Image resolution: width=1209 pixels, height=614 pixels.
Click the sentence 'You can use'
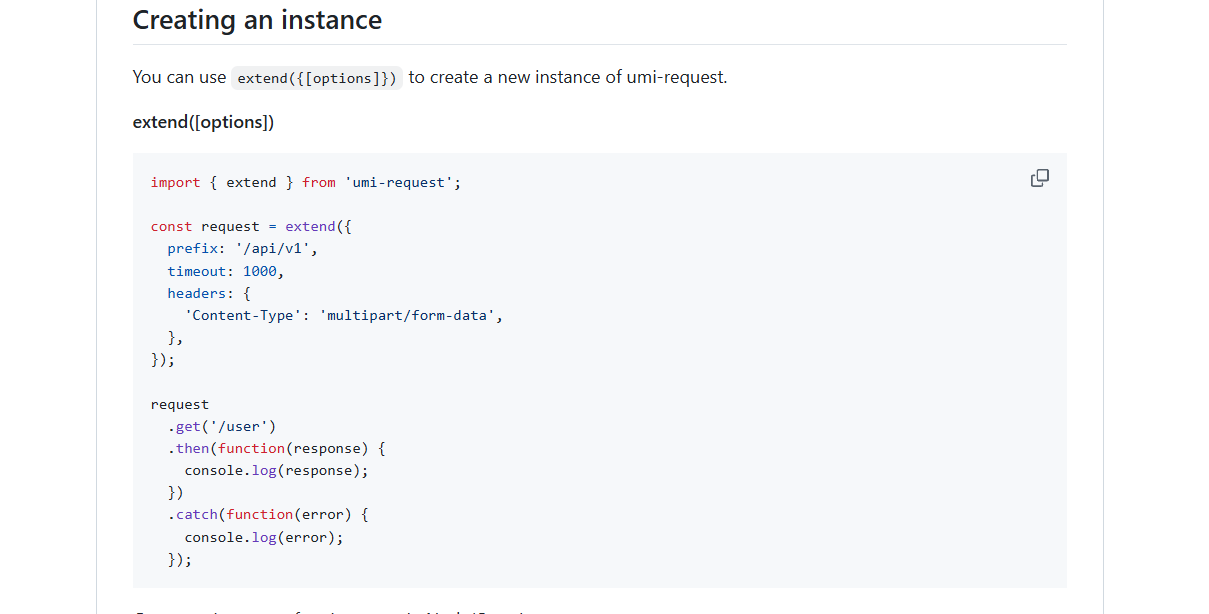tap(180, 77)
